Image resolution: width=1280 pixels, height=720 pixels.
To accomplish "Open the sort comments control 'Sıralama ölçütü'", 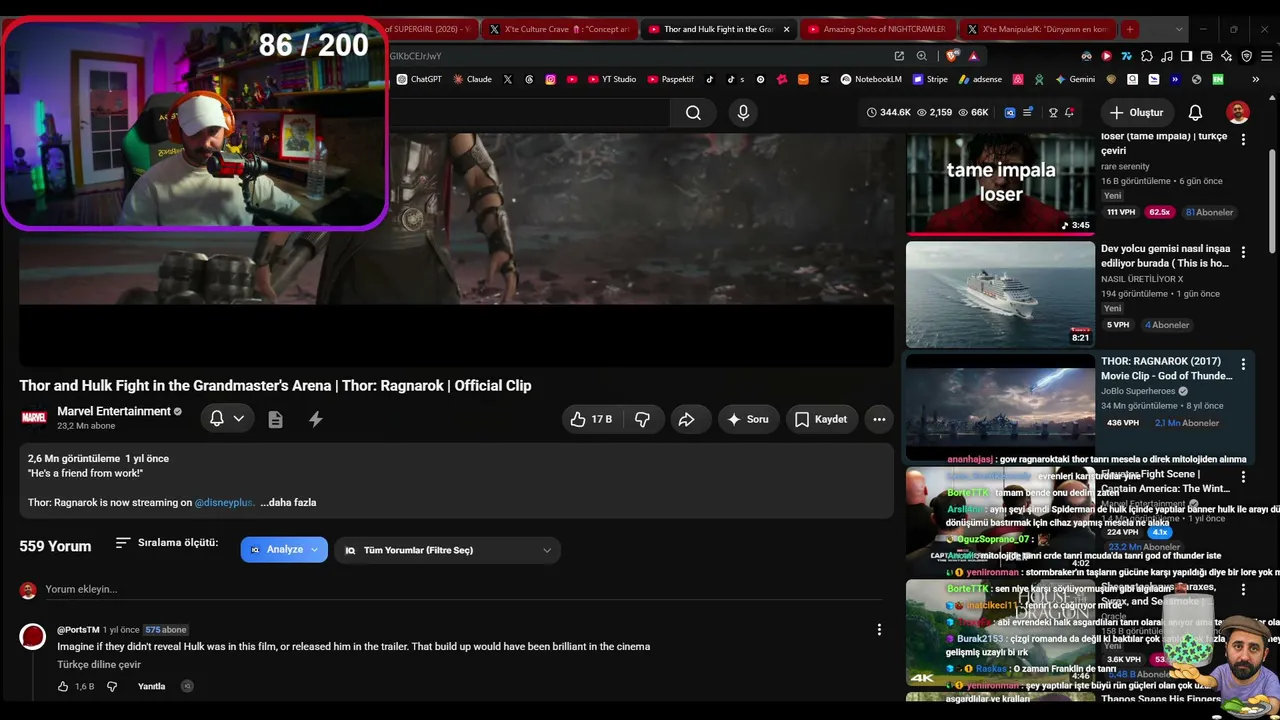I will [166, 543].
